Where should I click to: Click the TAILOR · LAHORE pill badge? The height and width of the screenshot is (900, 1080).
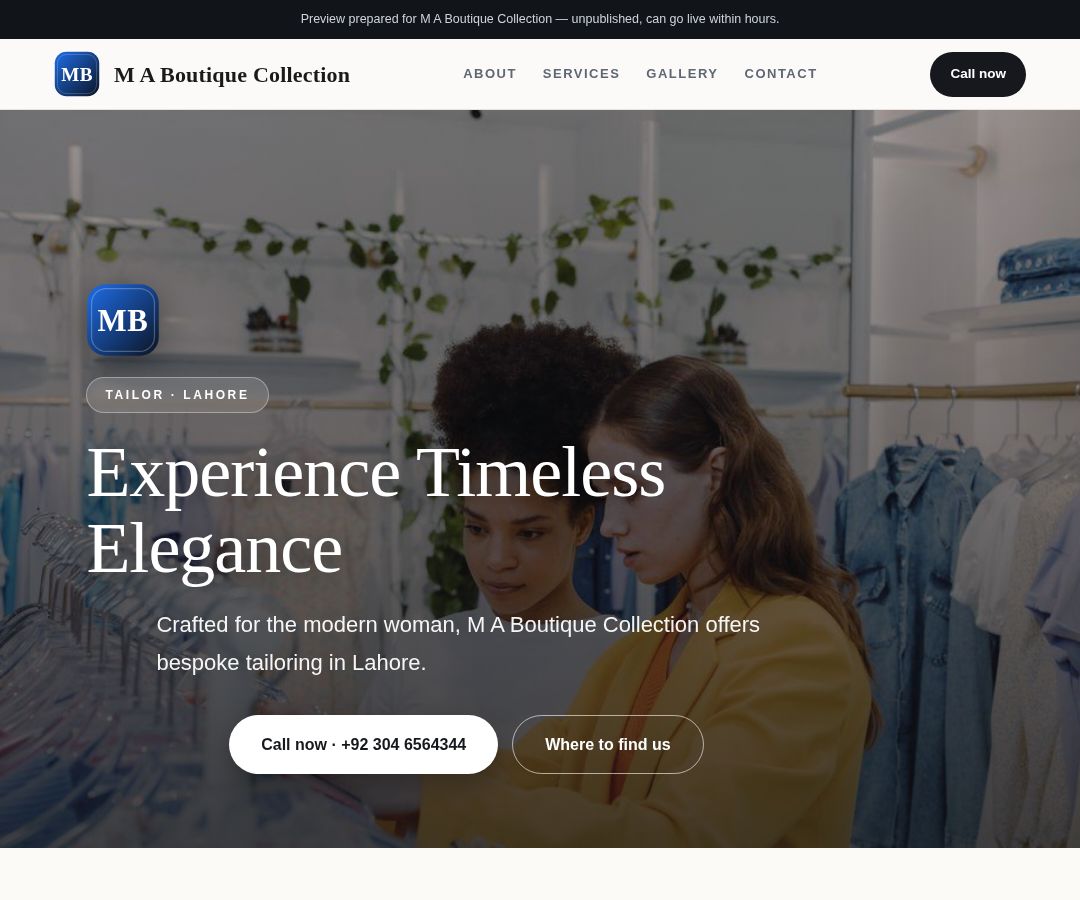(x=177, y=395)
